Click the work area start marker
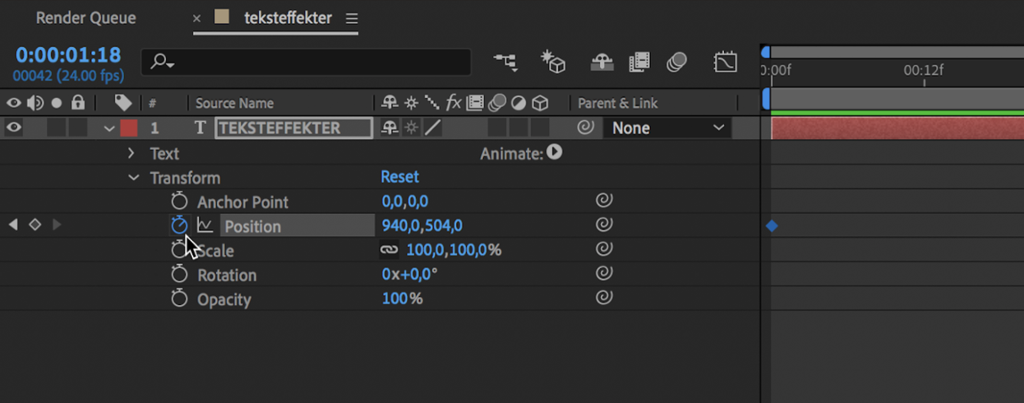This screenshot has width=1024, height=403. pyautogui.click(x=766, y=99)
